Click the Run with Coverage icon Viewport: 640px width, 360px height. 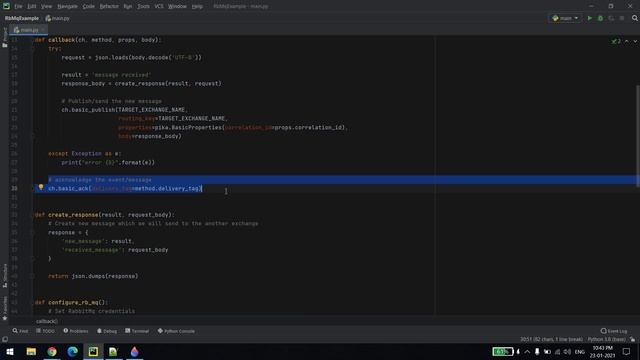[x=611, y=18]
